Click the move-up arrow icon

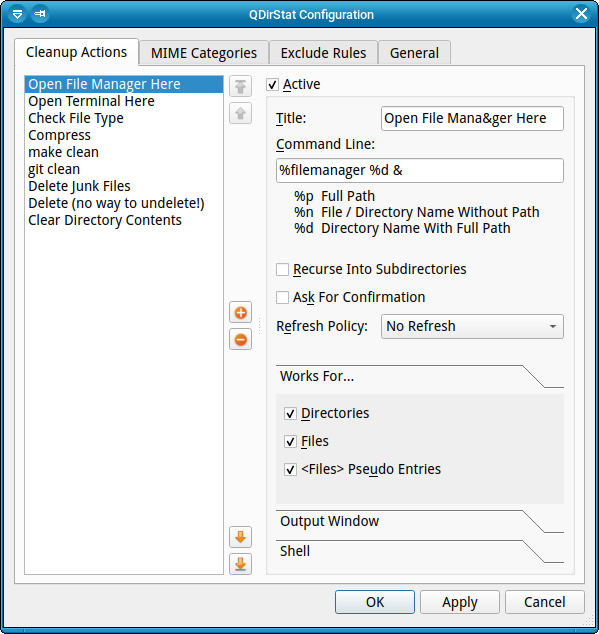(240, 113)
